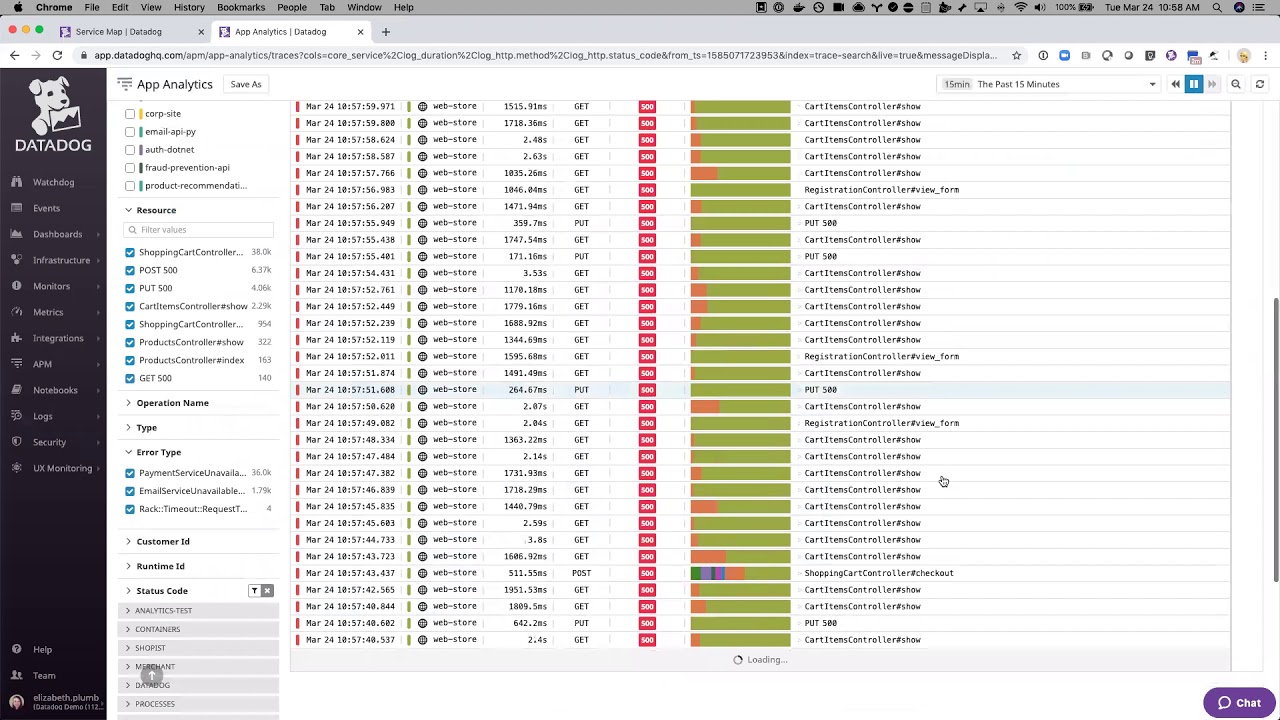Check the corp-site service checkbox

pos(130,114)
